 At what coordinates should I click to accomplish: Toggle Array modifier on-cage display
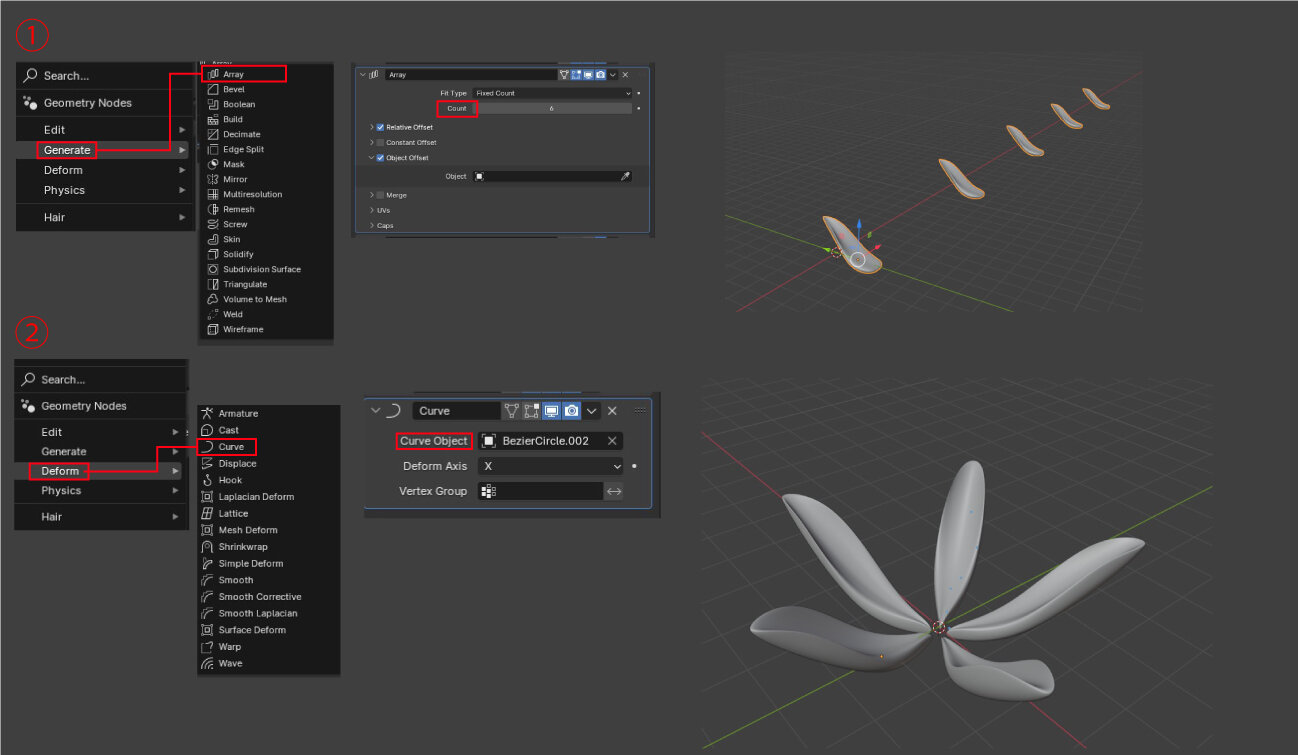tap(564, 75)
